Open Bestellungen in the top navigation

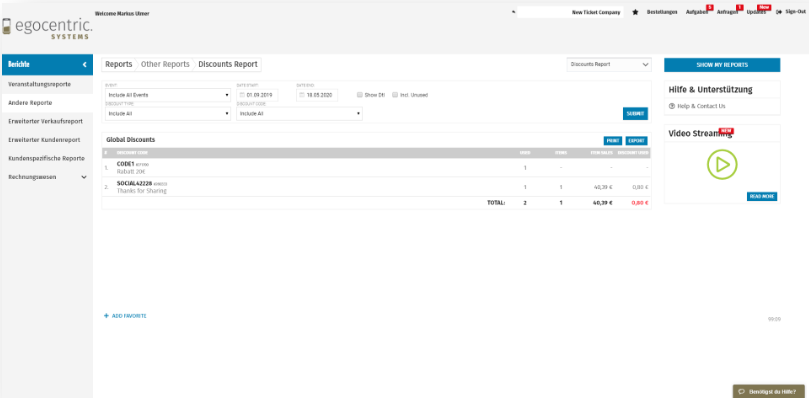point(662,12)
